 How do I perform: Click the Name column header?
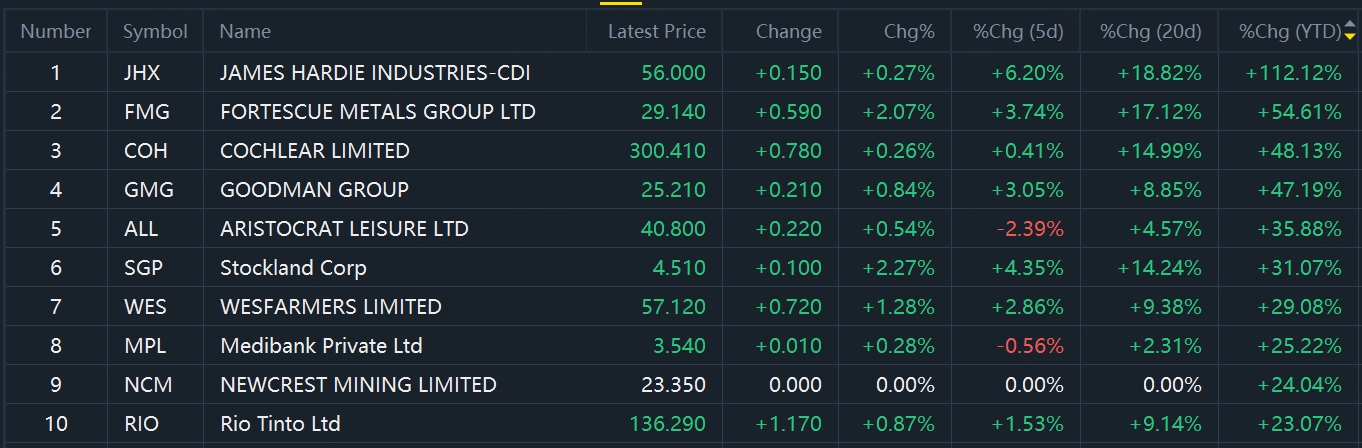click(245, 32)
